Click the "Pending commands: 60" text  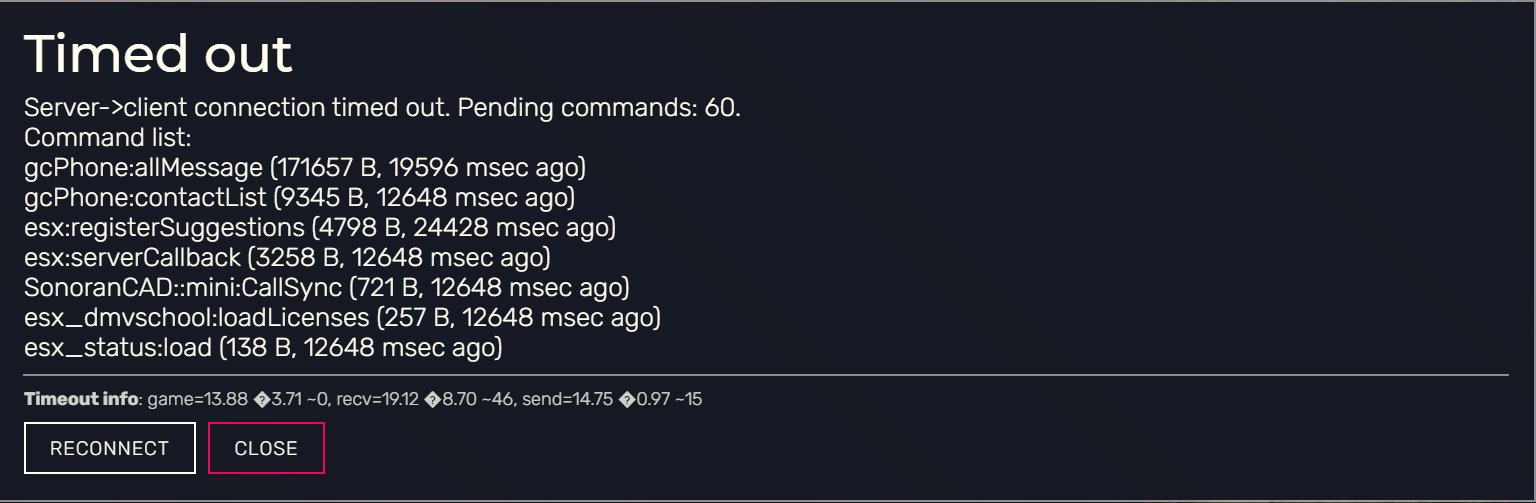pyautogui.click(x=599, y=107)
